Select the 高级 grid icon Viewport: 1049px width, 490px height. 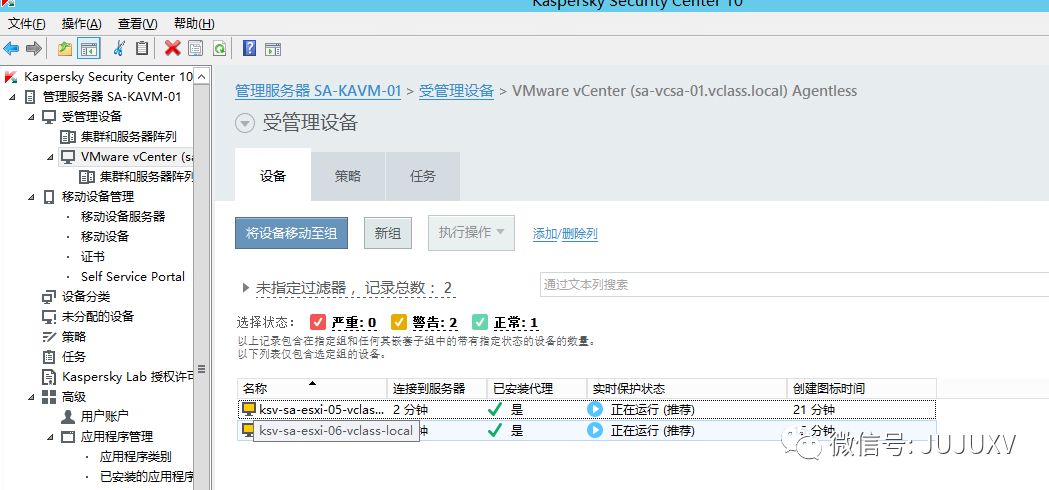[x=49, y=396]
